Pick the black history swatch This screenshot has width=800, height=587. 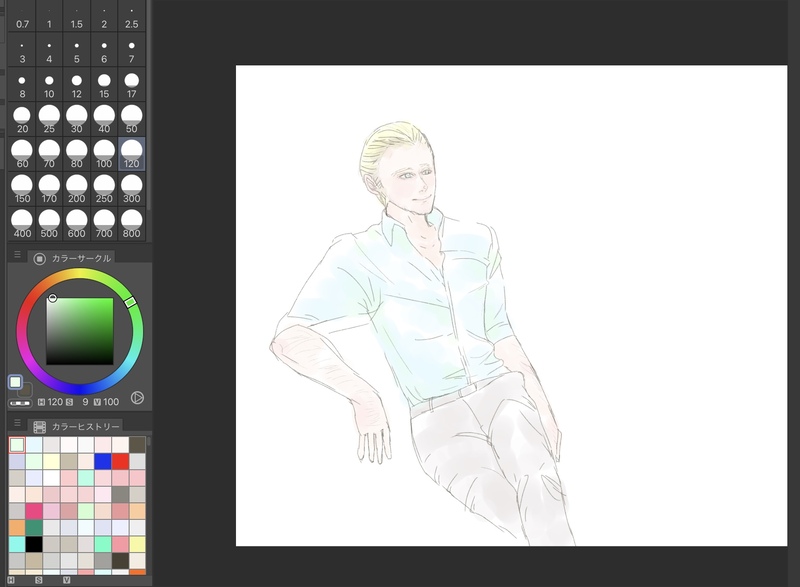pyautogui.click(x=34, y=544)
